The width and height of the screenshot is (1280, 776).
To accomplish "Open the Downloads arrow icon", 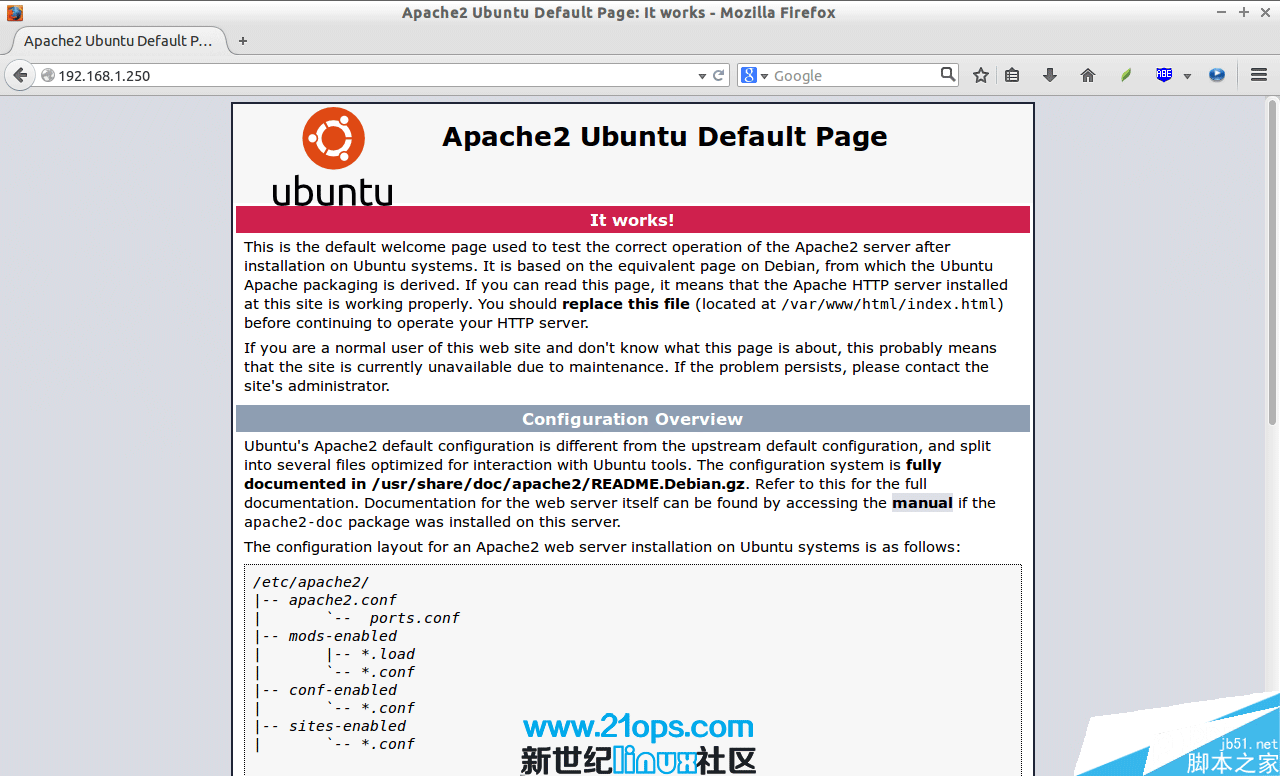I will coord(1050,75).
